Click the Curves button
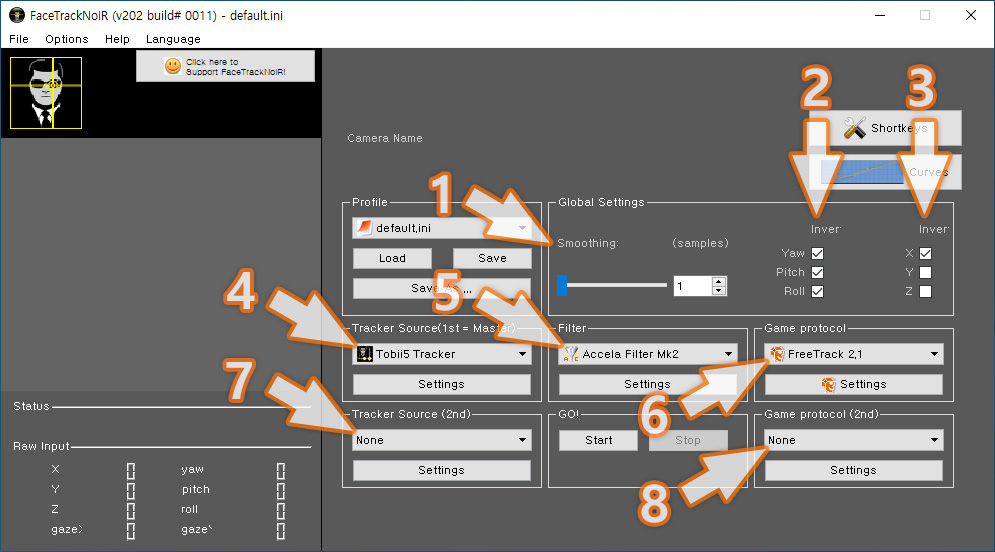Screen dimensions: 995x552 pyautogui.click(x=885, y=172)
